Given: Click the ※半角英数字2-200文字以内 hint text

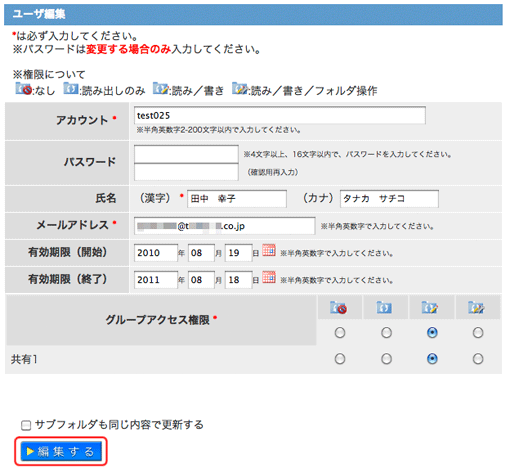Looking at the screenshot, I should pyautogui.click(x=219, y=130).
